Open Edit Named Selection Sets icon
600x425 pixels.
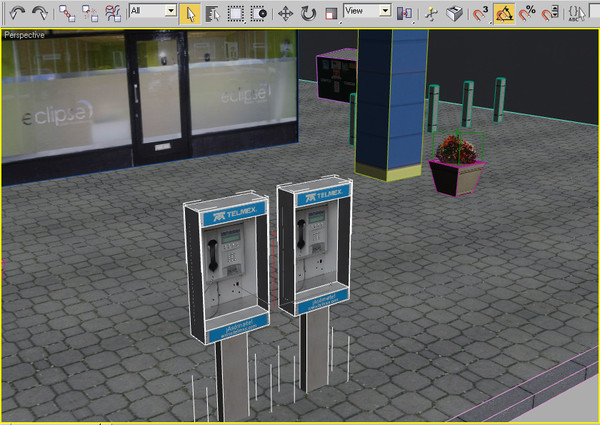click(577, 14)
